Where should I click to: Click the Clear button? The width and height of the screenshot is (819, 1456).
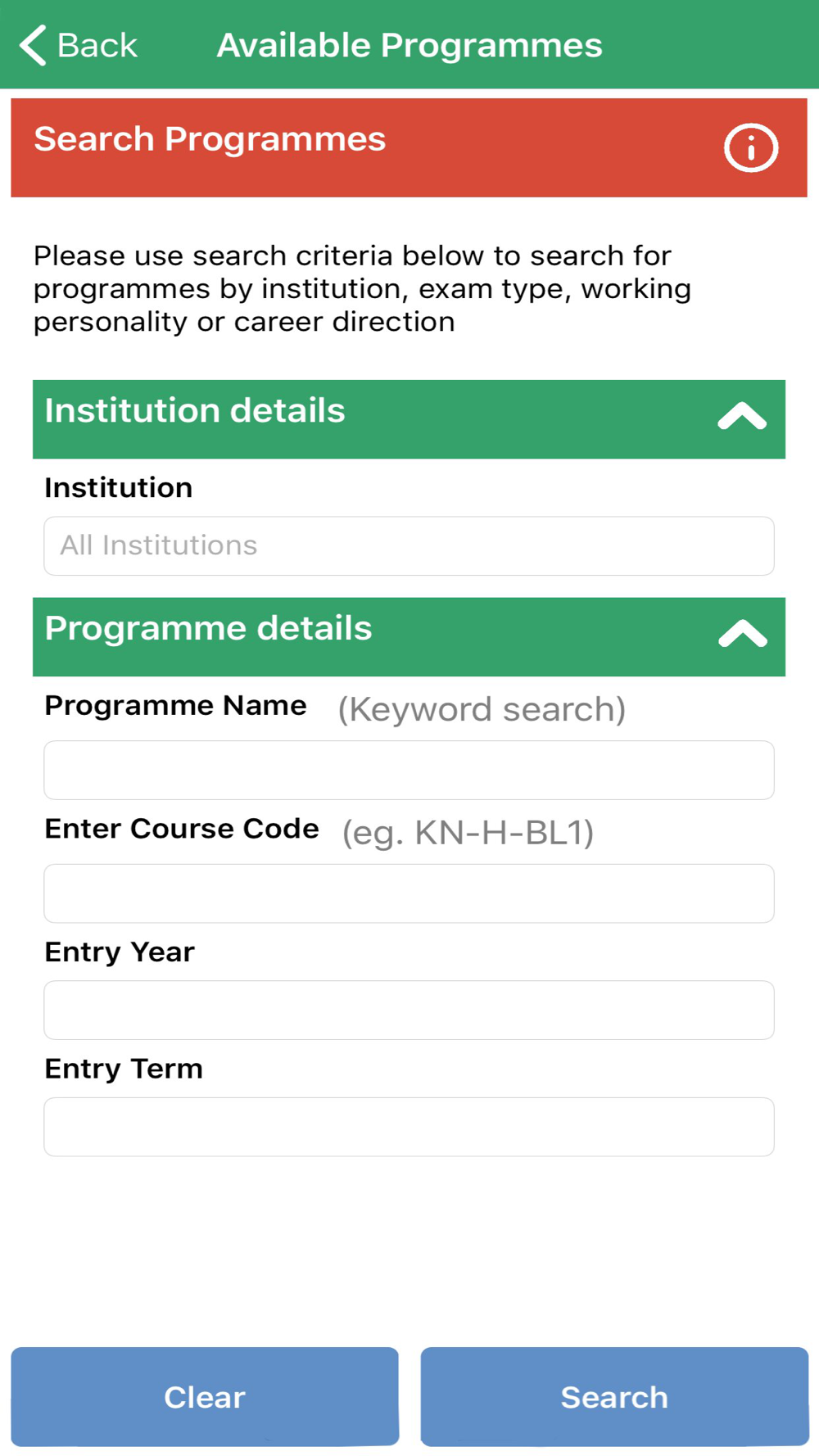pos(205,1397)
